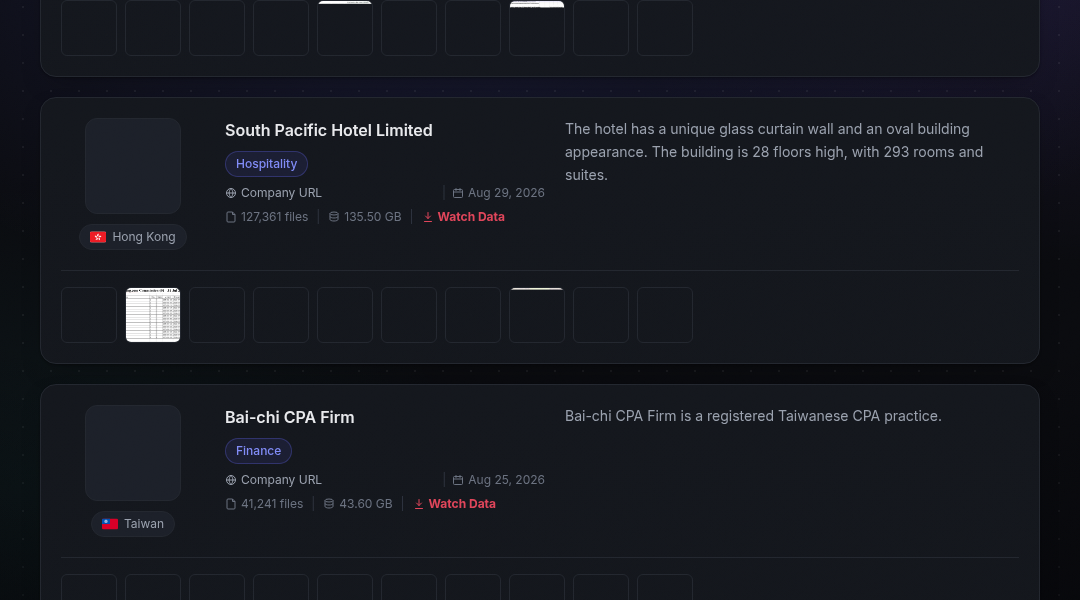The image size is (1080, 600).
Task: Open Bai-chi CPA Firm title
Action: pyautogui.click(x=289, y=417)
